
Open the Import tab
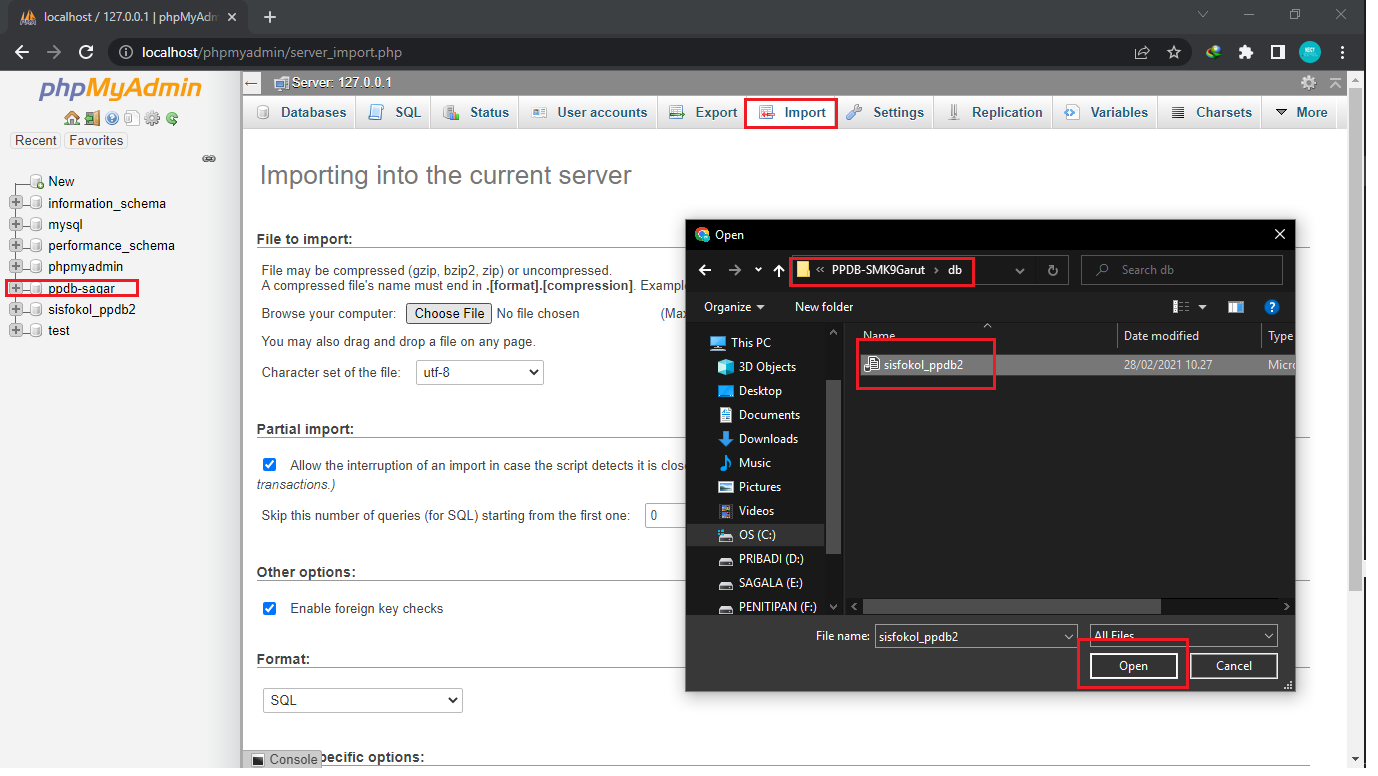(792, 112)
